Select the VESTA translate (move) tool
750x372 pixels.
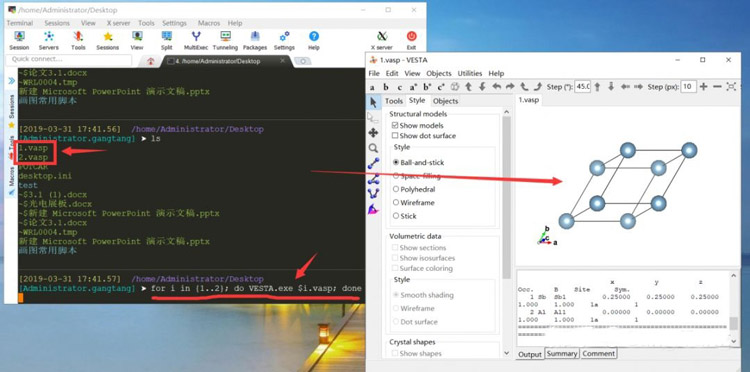(373, 133)
